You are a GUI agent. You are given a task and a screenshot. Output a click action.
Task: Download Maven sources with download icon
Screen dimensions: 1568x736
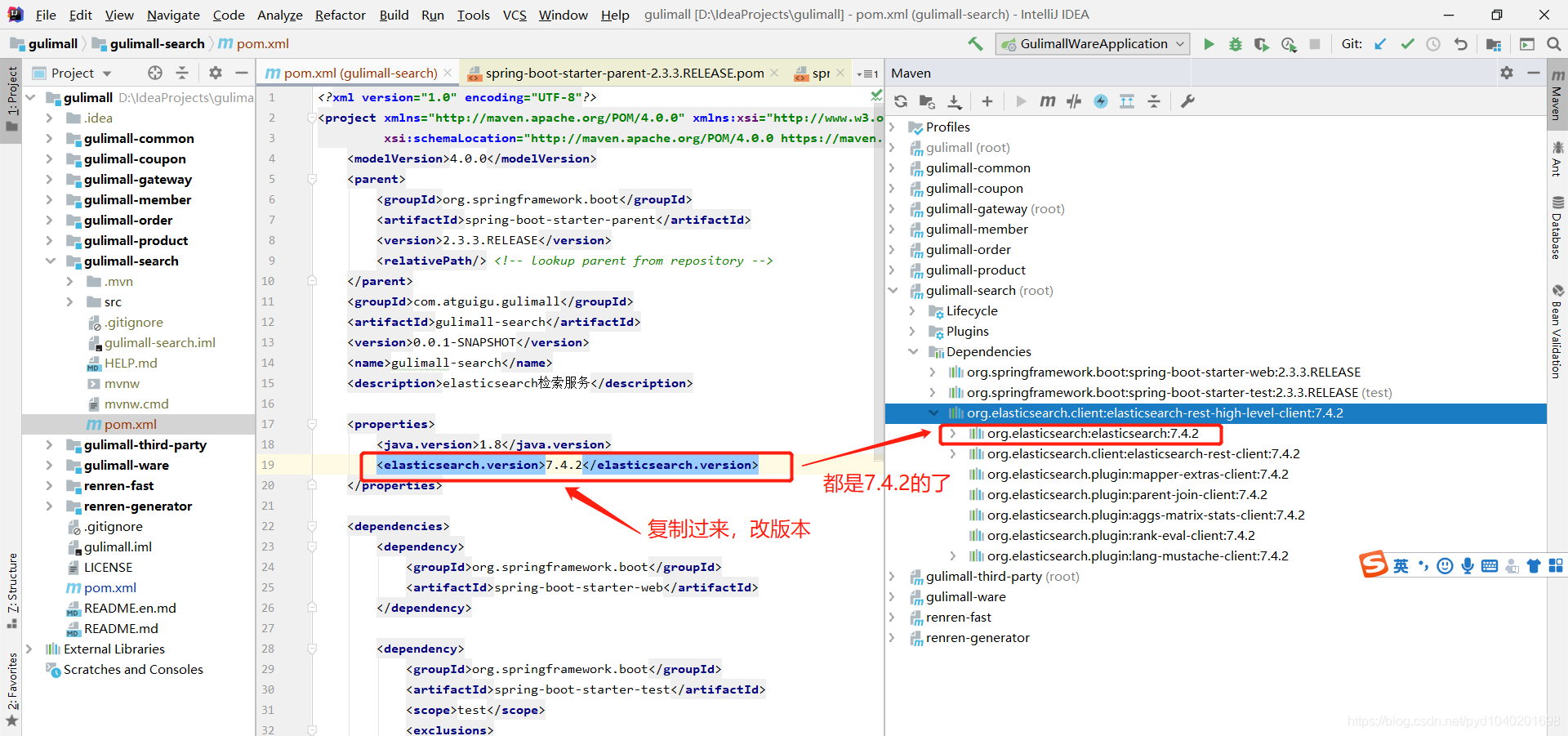pos(955,100)
